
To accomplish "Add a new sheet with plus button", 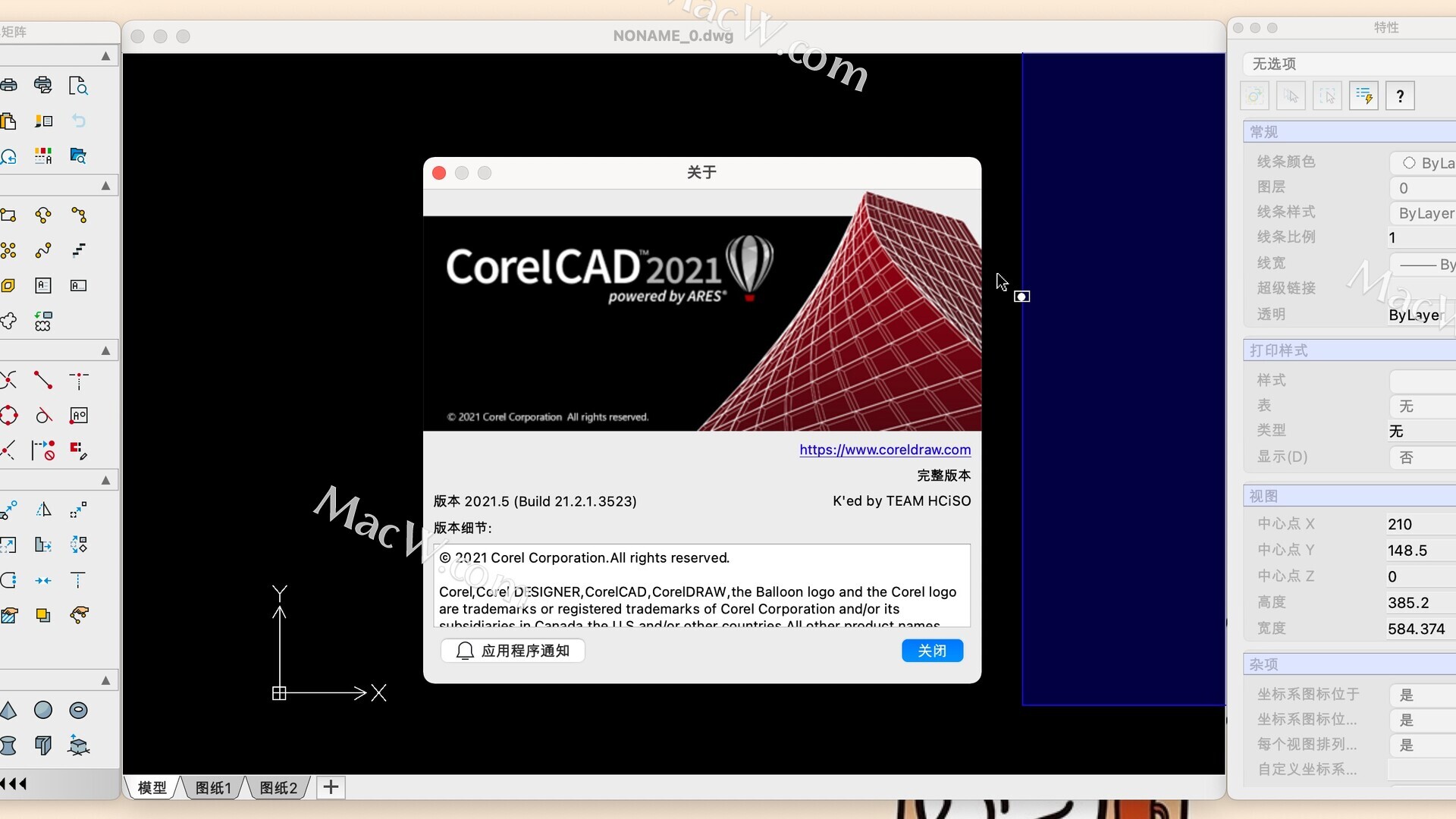I will point(331,787).
